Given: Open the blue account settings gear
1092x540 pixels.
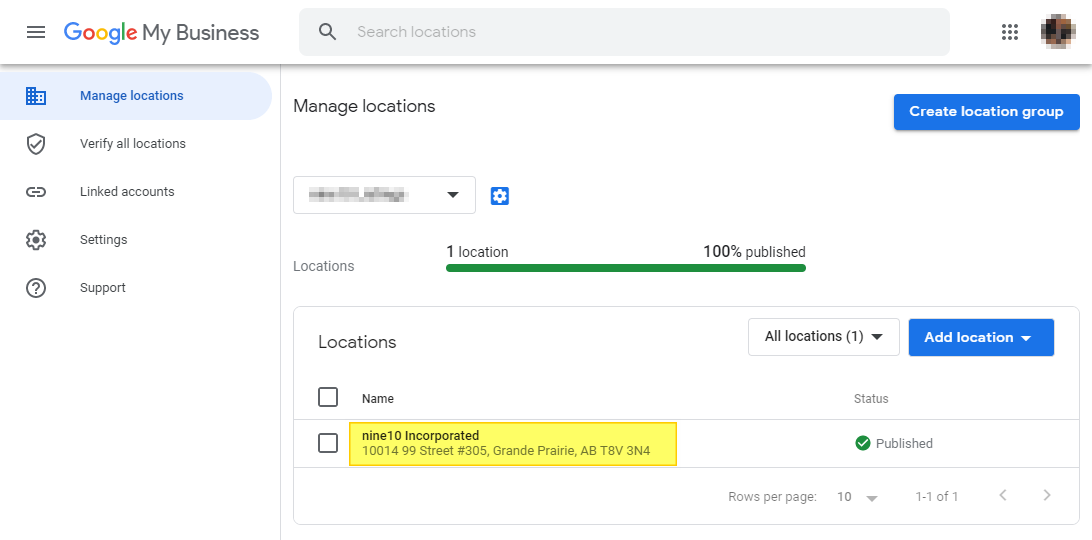Looking at the screenshot, I should pyautogui.click(x=499, y=196).
